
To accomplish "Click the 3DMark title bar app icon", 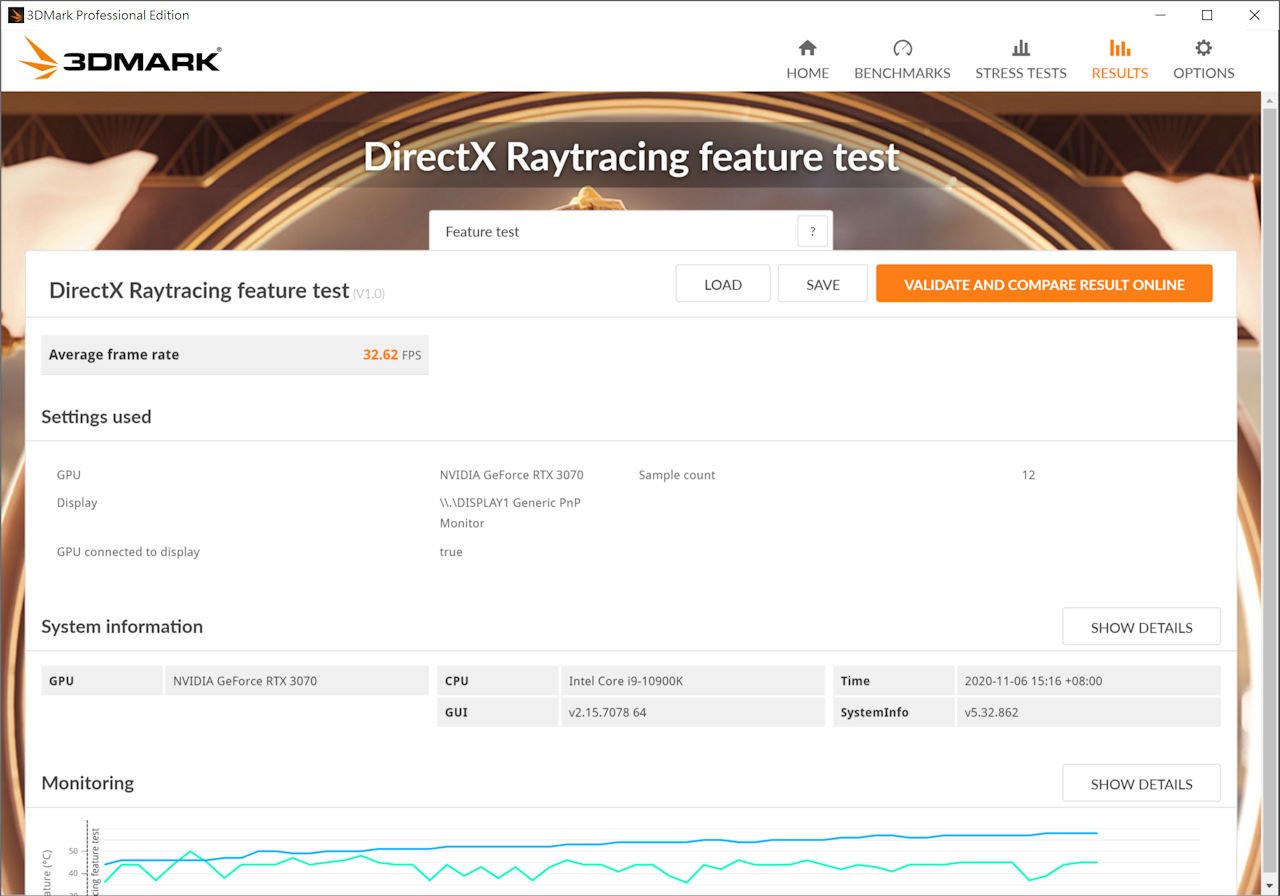I will tap(15, 15).
